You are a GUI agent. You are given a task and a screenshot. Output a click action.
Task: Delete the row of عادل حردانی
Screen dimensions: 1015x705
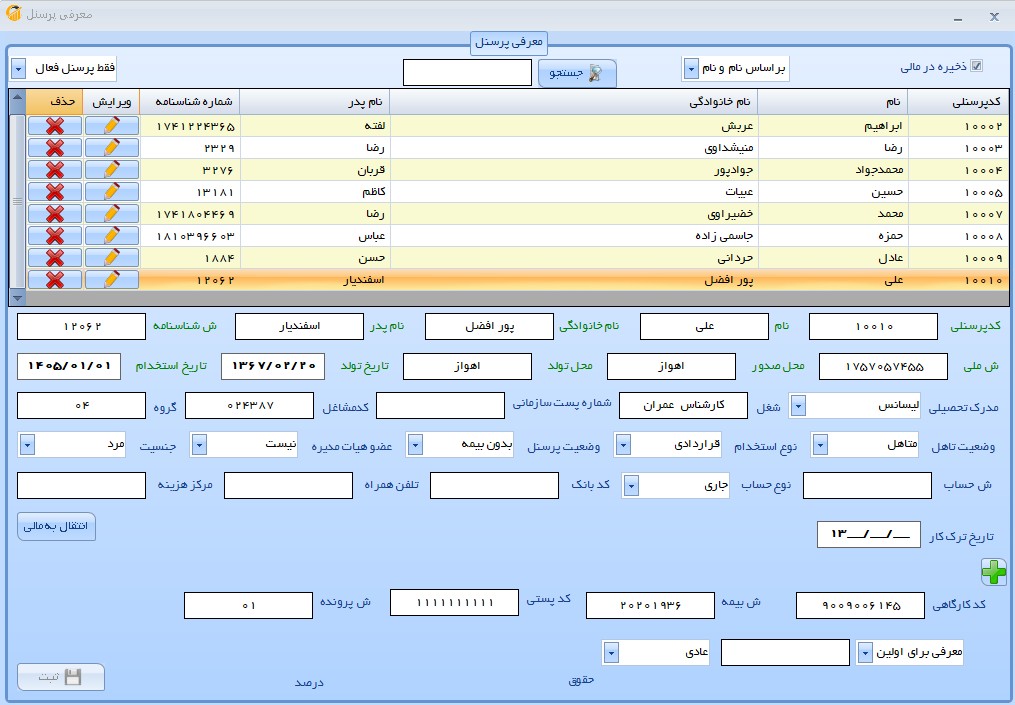coord(55,258)
